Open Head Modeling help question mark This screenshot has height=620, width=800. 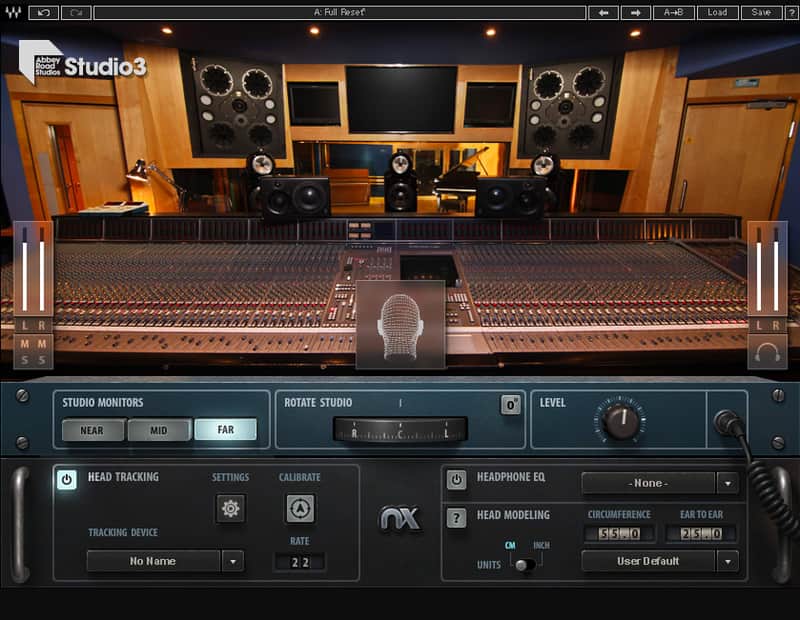click(x=456, y=518)
